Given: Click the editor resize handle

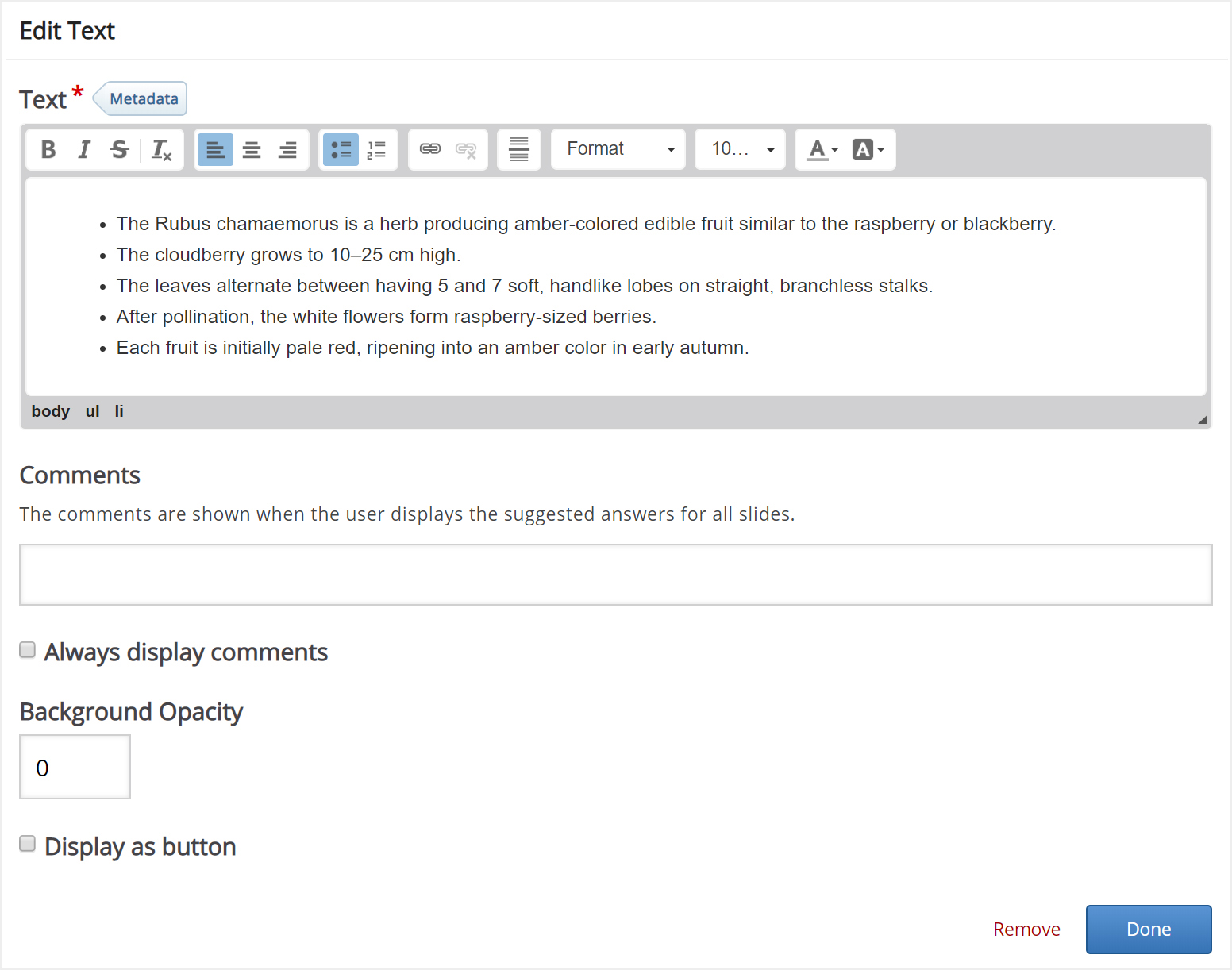Looking at the screenshot, I should pyautogui.click(x=1202, y=420).
